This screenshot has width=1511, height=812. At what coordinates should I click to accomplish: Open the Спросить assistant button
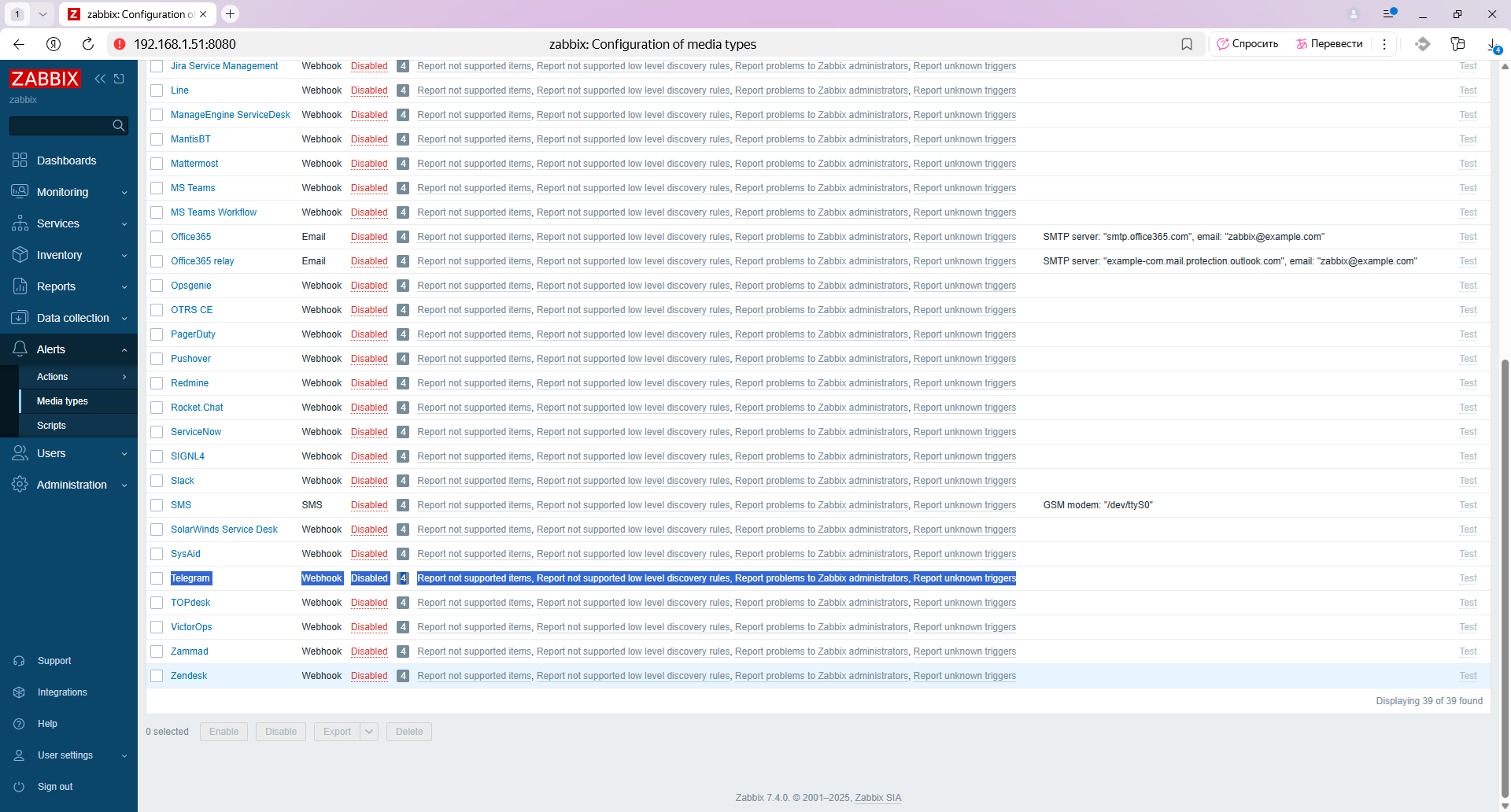coord(1247,44)
